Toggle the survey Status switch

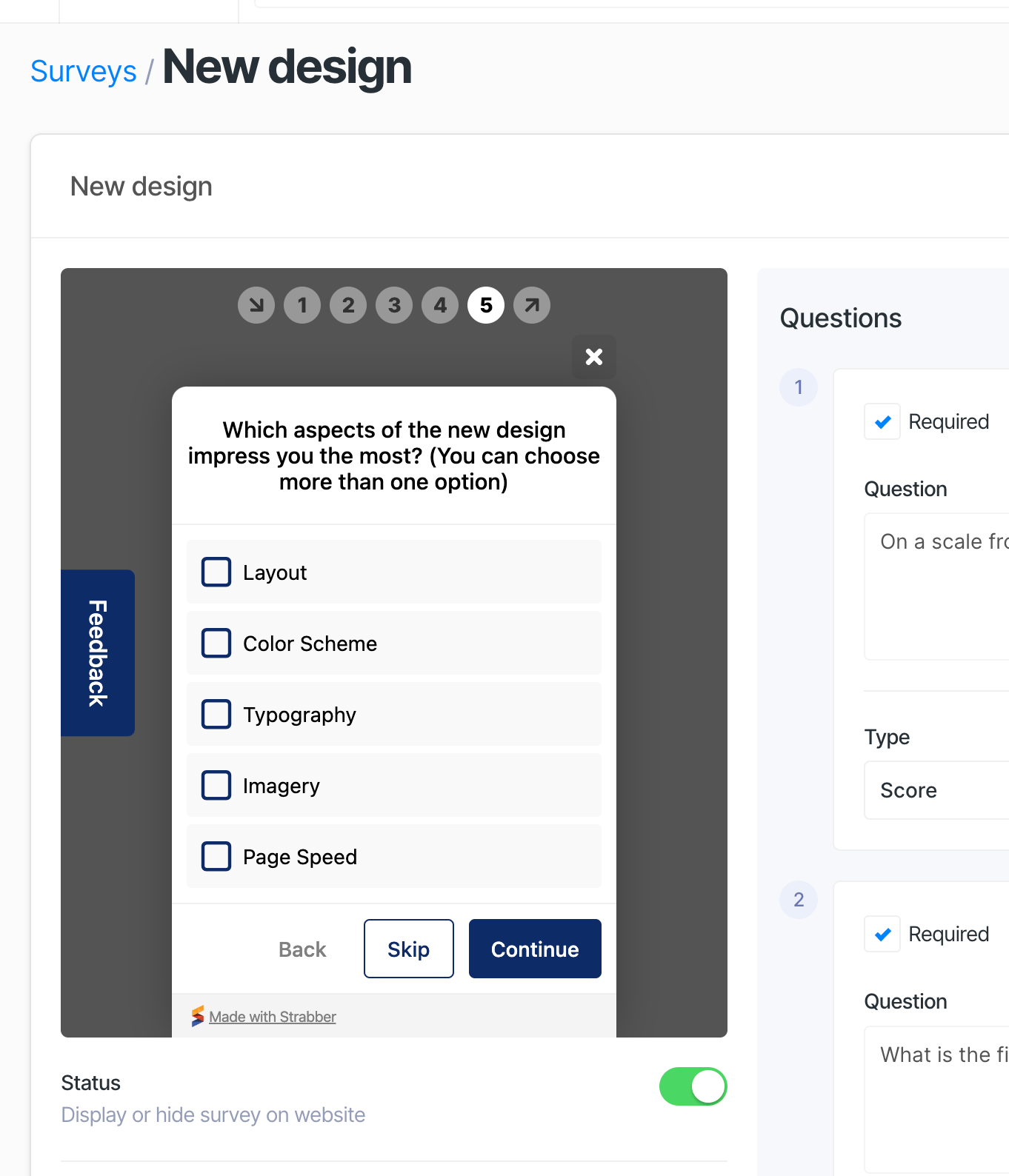click(x=693, y=1086)
